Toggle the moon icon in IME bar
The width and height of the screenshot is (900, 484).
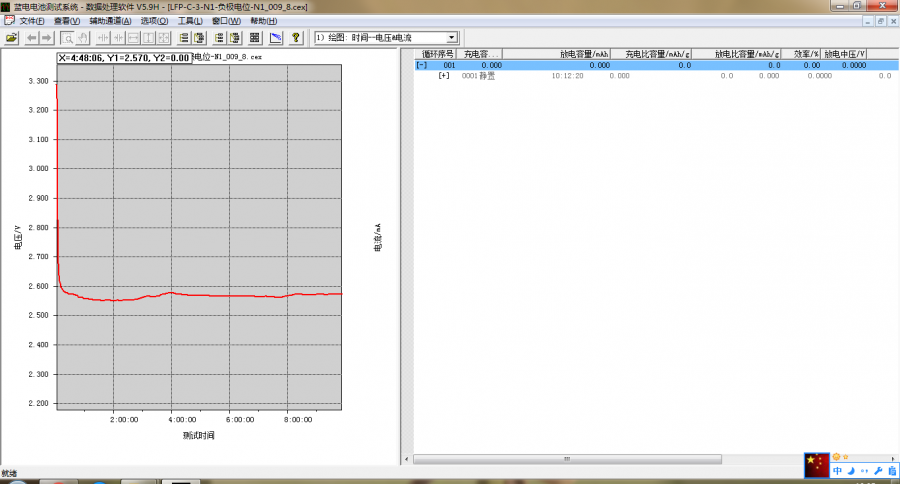[851, 470]
